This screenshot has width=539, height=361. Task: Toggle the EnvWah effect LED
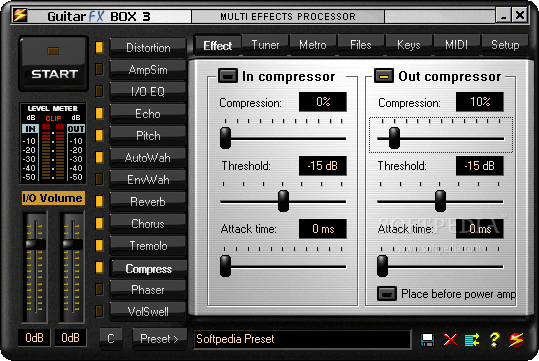pos(99,179)
